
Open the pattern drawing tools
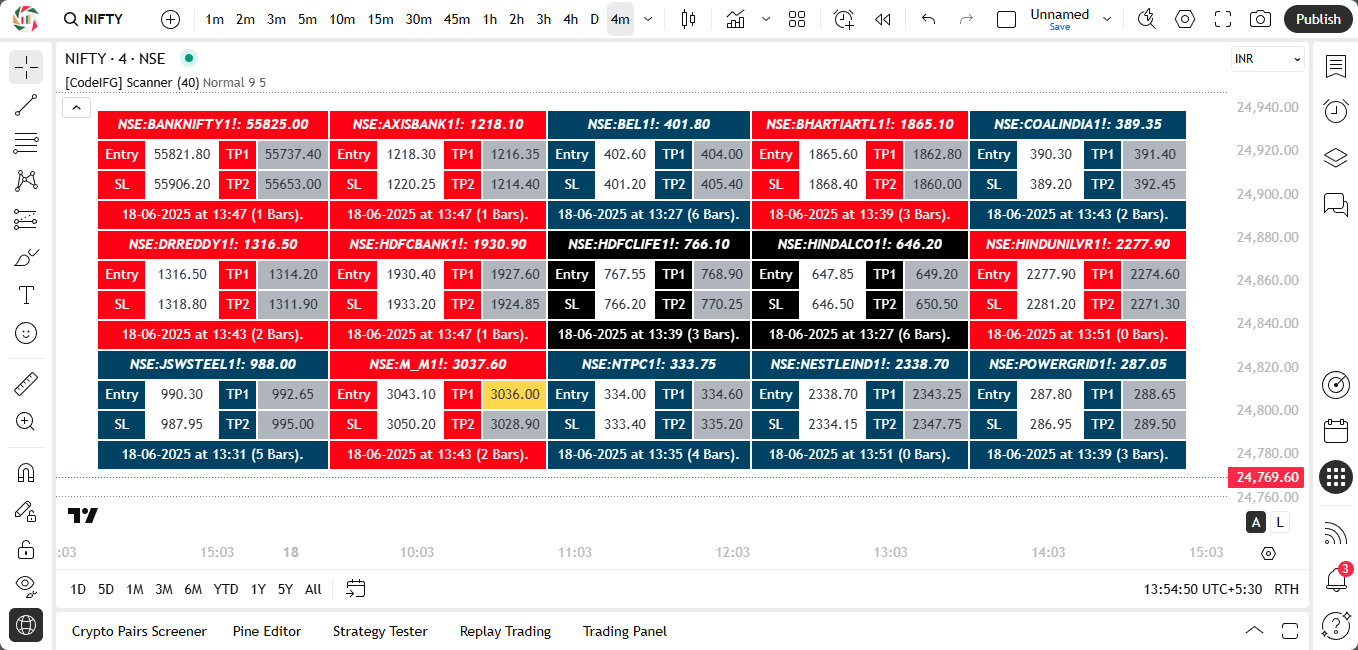[26, 181]
